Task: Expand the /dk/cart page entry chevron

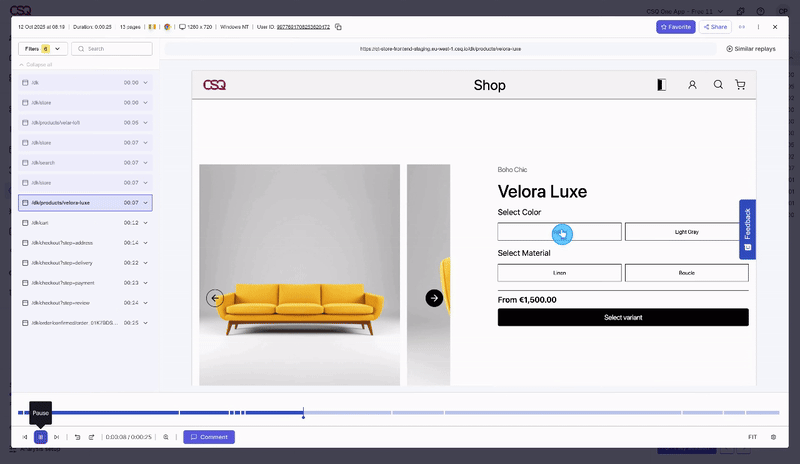Action: [x=147, y=223]
